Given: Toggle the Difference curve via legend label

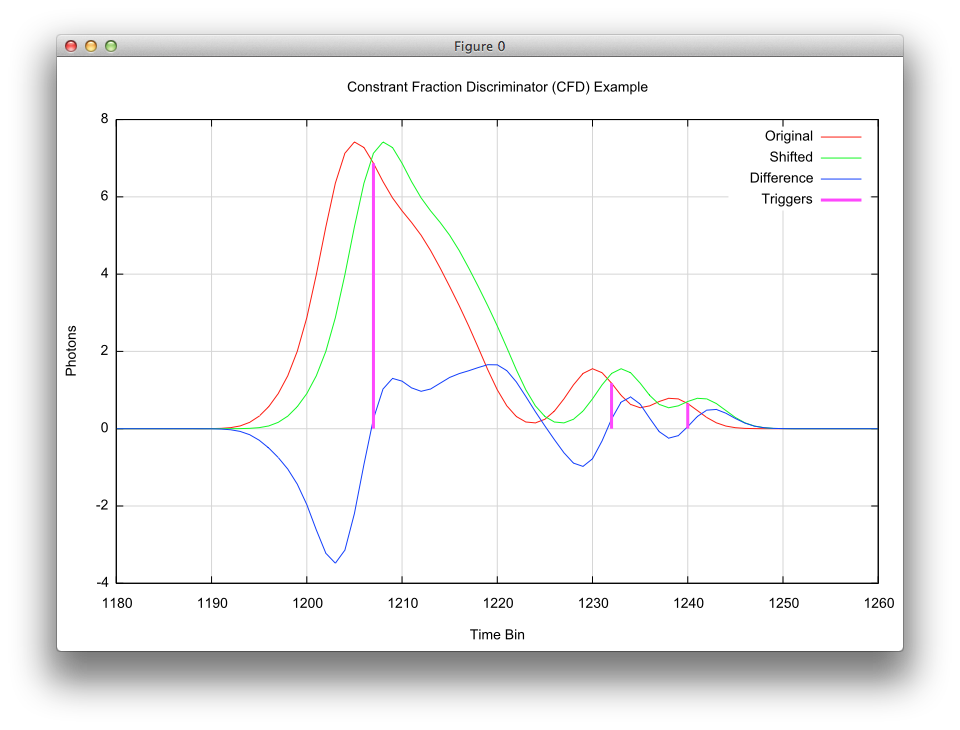Looking at the screenshot, I should pos(781,178).
